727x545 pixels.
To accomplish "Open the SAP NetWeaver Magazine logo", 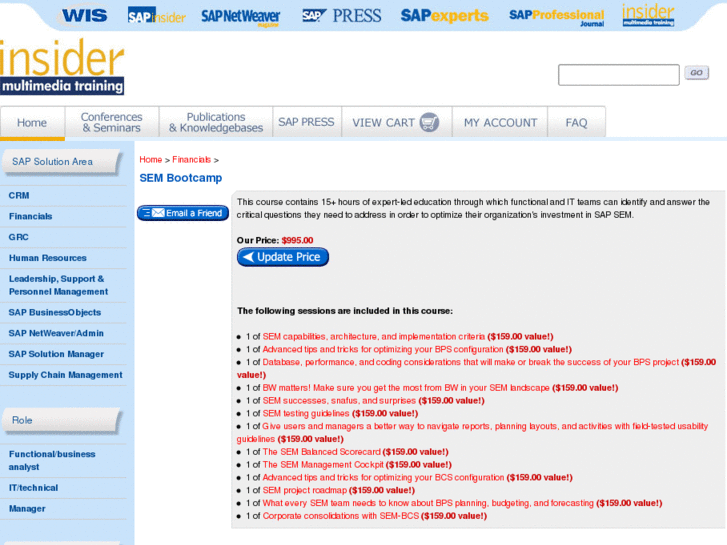I will (241, 18).
